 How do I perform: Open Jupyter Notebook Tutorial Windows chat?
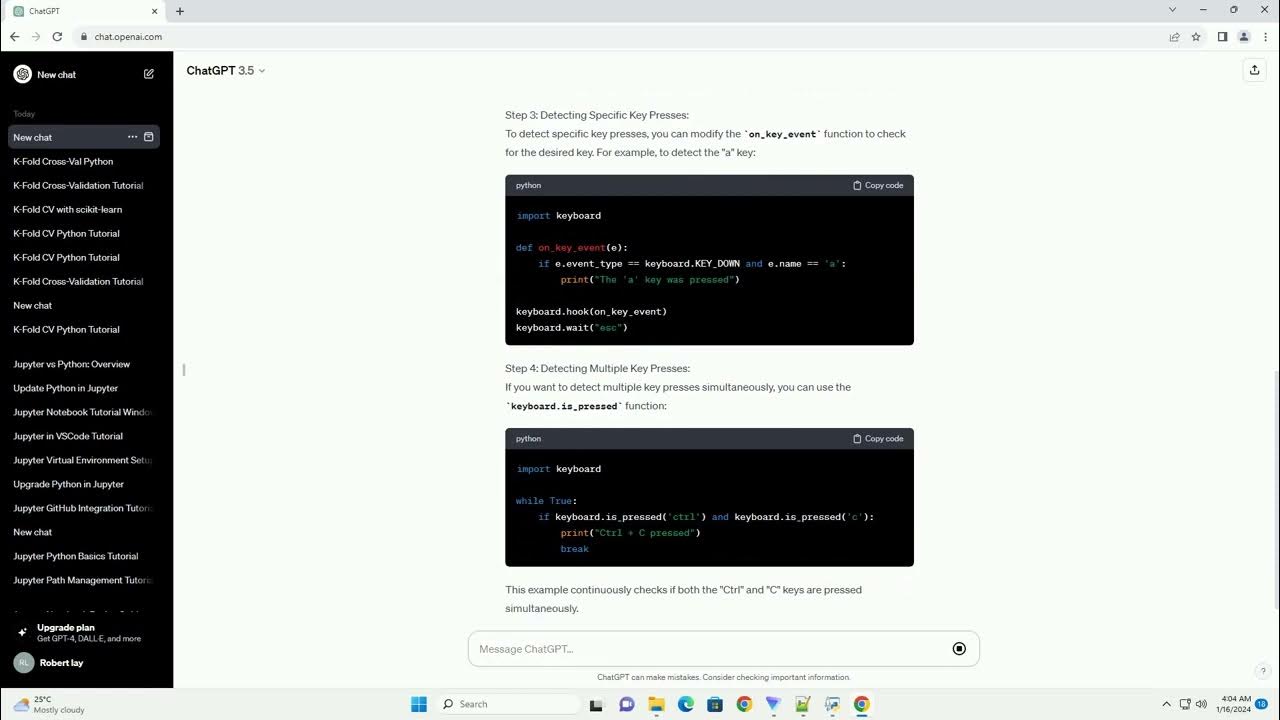pyautogui.click(x=82, y=412)
